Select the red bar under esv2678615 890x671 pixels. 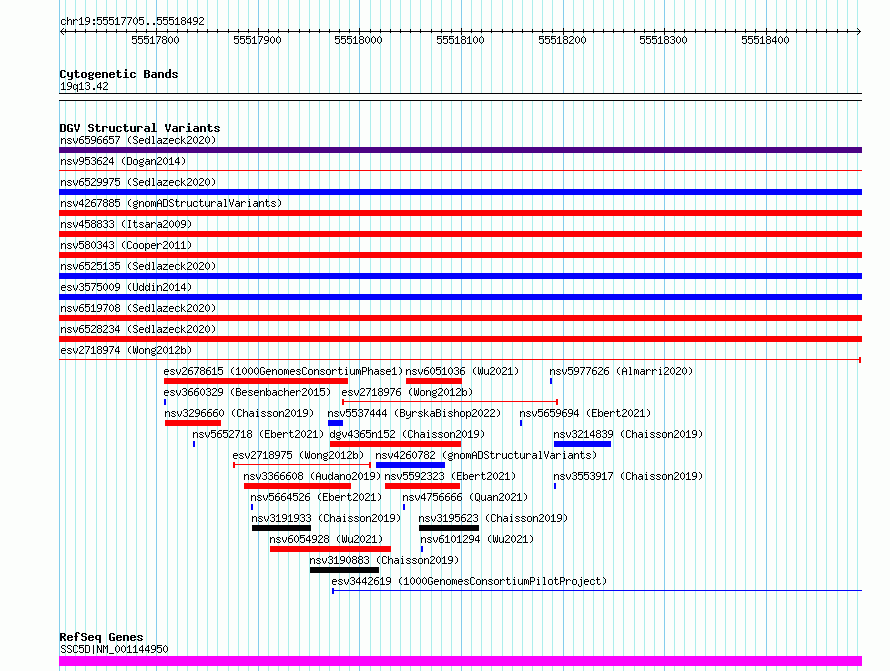255,381
